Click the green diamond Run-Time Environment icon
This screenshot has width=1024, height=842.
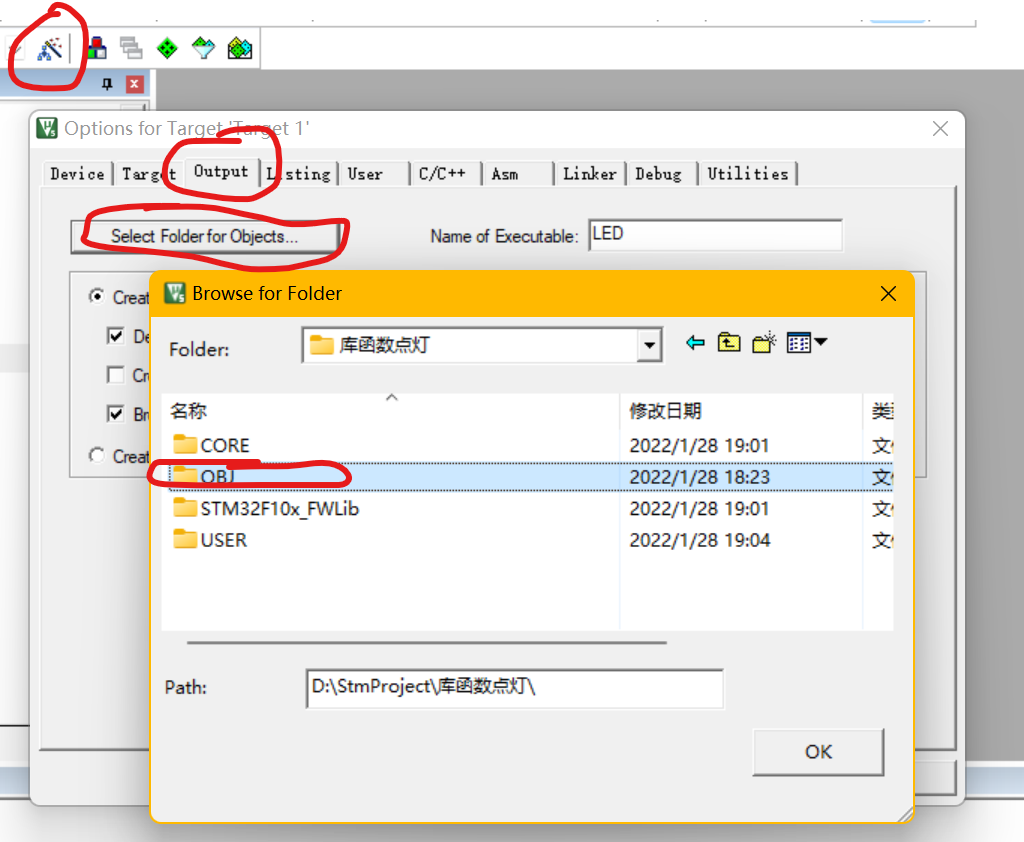[167, 48]
